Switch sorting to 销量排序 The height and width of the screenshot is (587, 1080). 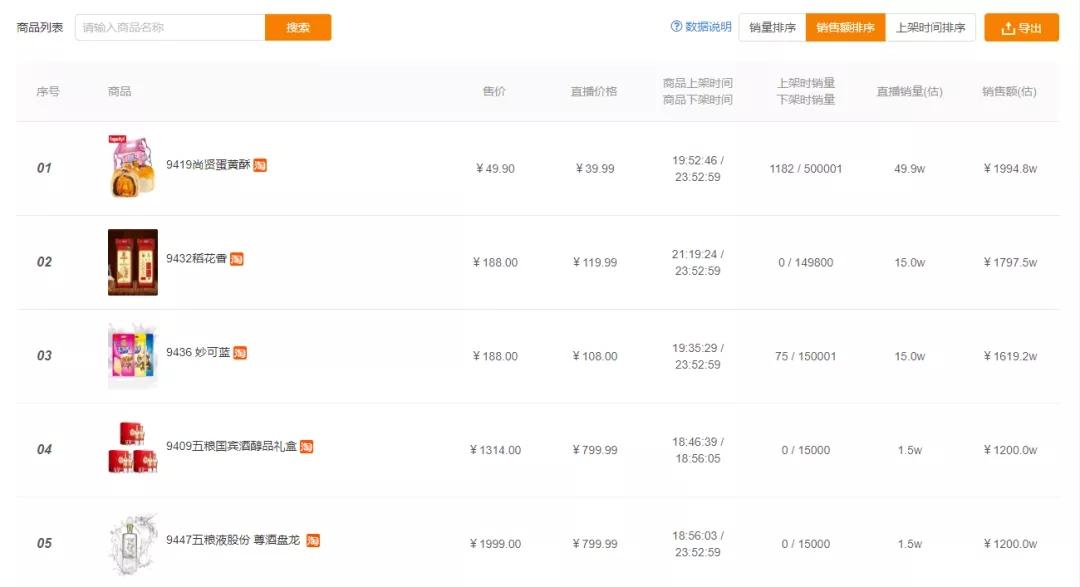pos(772,28)
